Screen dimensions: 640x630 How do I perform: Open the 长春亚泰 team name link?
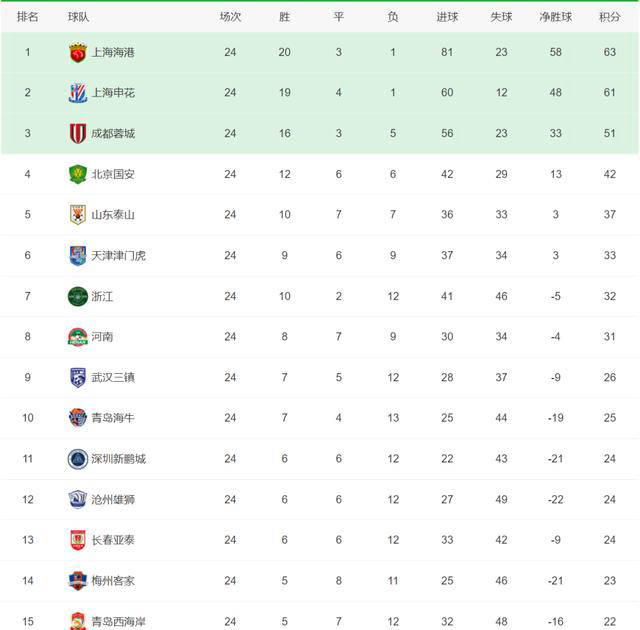pyautogui.click(x=112, y=540)
